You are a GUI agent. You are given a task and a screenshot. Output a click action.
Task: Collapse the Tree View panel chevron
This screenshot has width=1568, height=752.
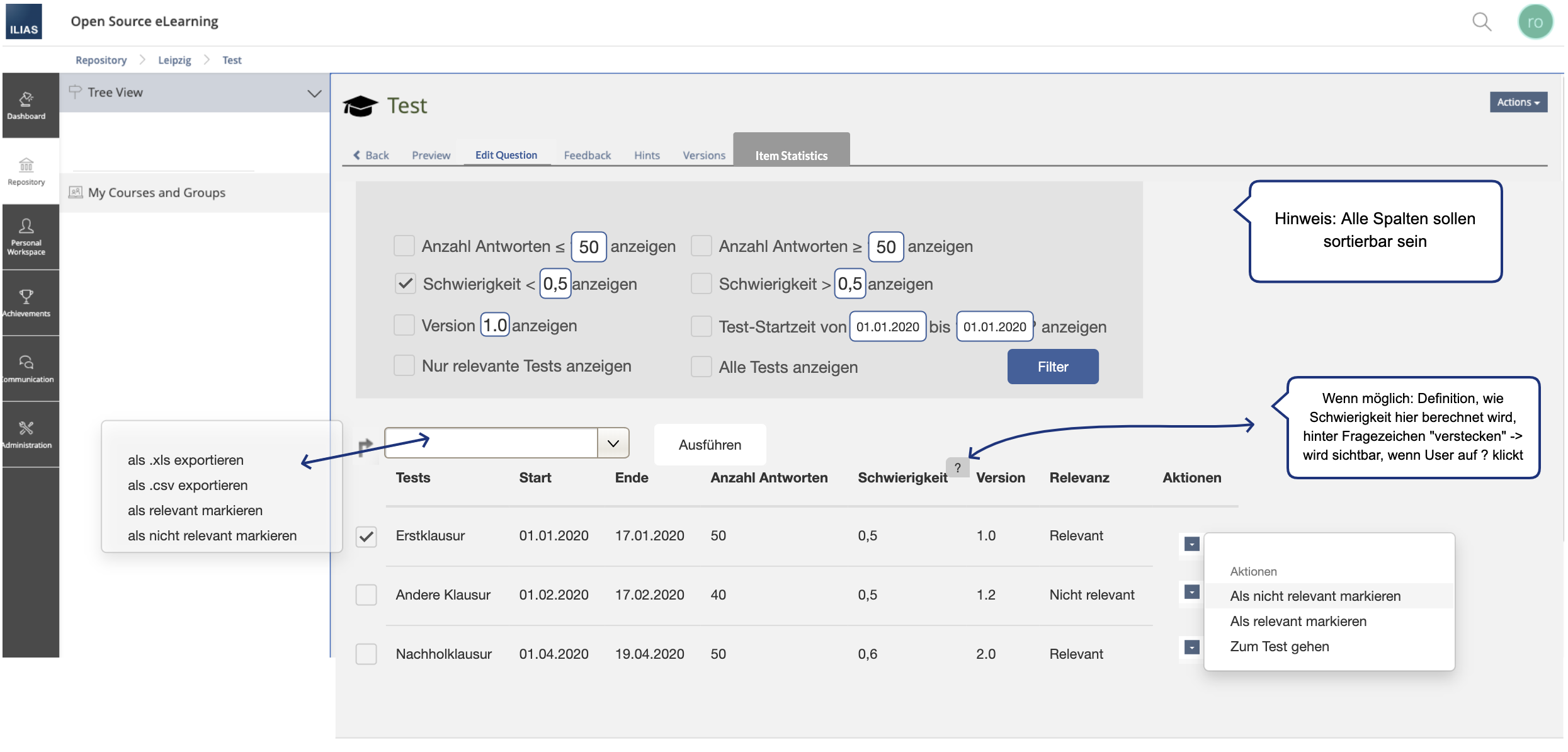point(314,93)
